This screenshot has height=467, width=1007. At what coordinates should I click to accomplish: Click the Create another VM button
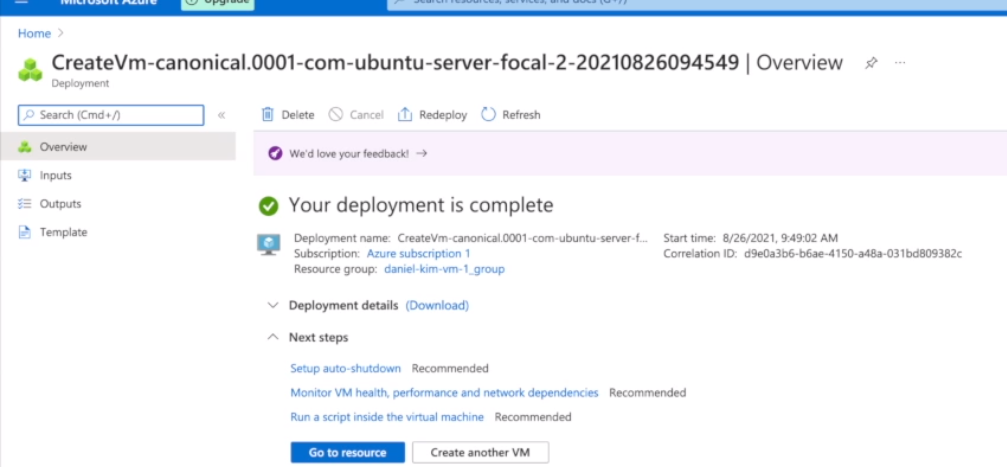480,452
